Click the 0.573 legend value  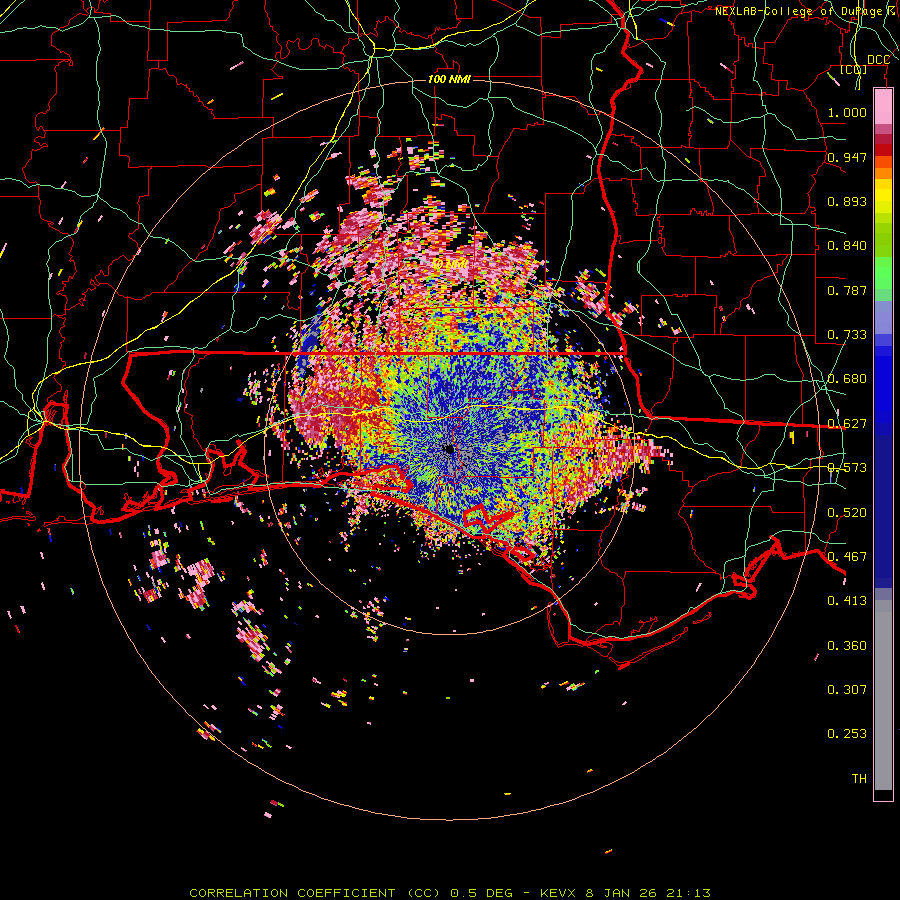tap(847, 468)
